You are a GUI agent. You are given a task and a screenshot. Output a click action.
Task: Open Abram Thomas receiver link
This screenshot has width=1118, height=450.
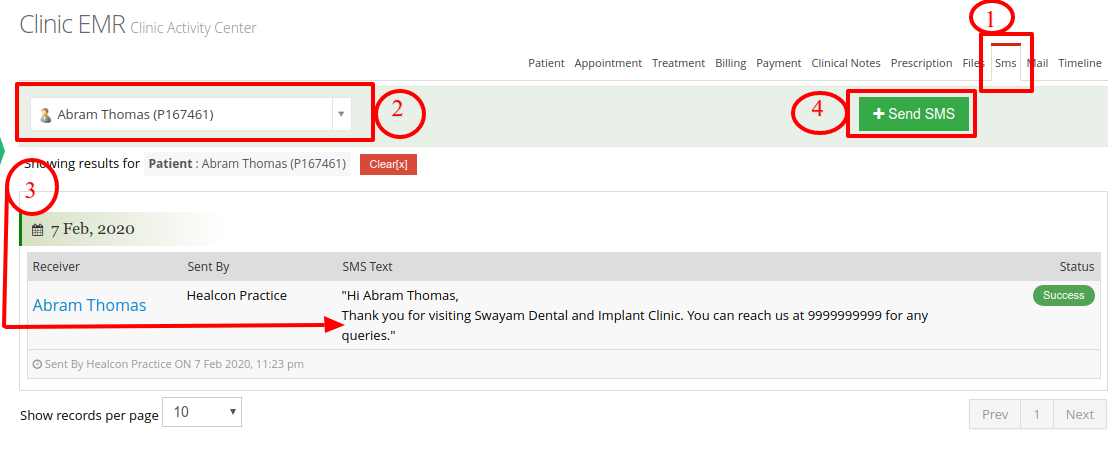[x=89, y=305]
